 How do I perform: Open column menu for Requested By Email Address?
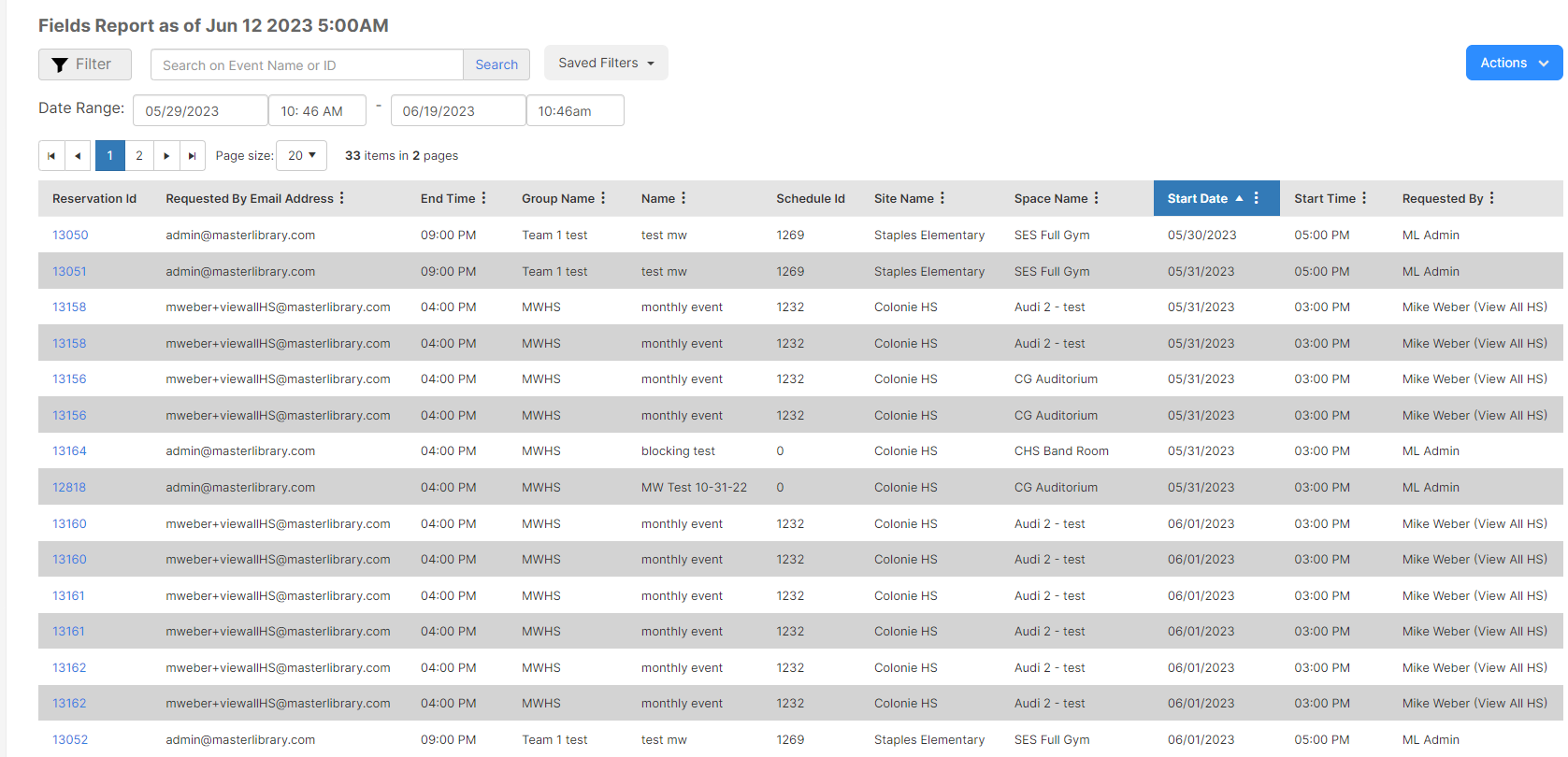[x=342, y=198]
